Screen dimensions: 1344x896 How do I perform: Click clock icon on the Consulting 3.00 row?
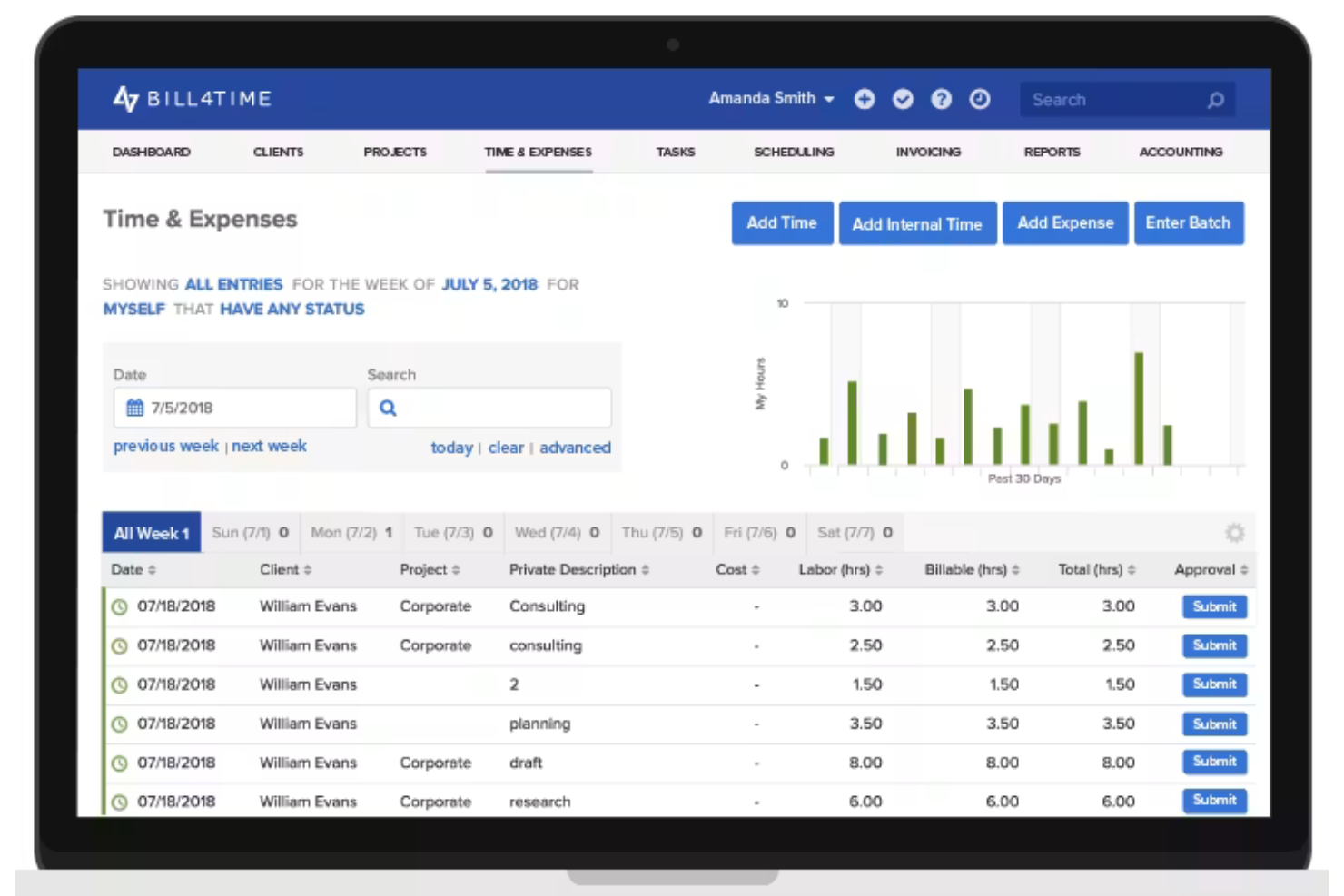(x=119, y=606)
